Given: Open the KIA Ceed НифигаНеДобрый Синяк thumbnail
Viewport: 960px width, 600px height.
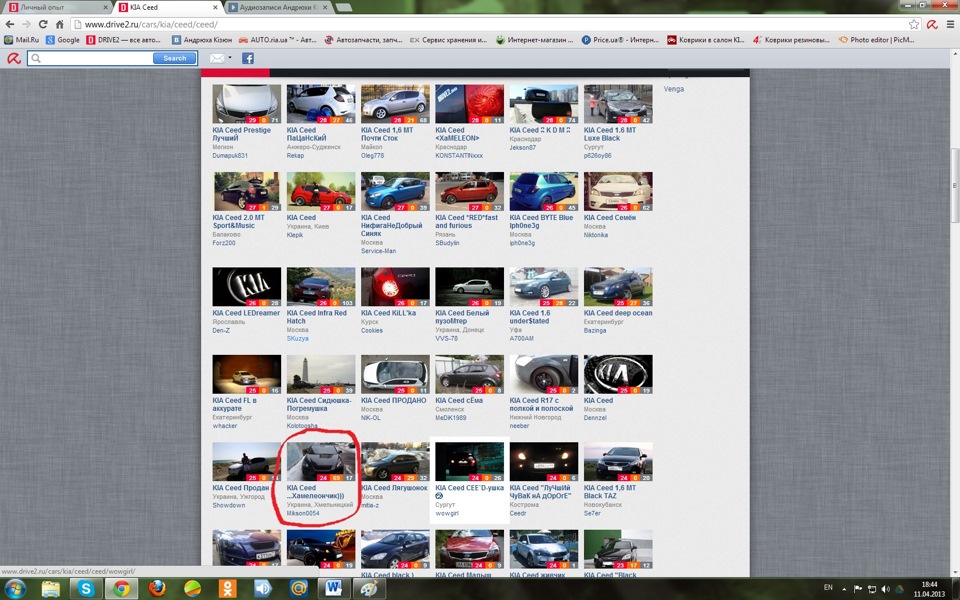Looking at the screenshot, I should [x=395, y=192].
